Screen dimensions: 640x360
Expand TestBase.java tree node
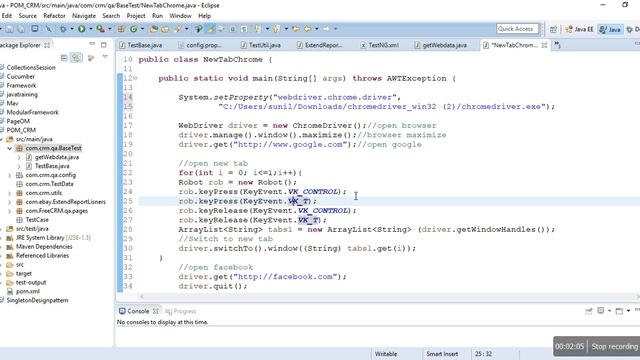point(19,166)
